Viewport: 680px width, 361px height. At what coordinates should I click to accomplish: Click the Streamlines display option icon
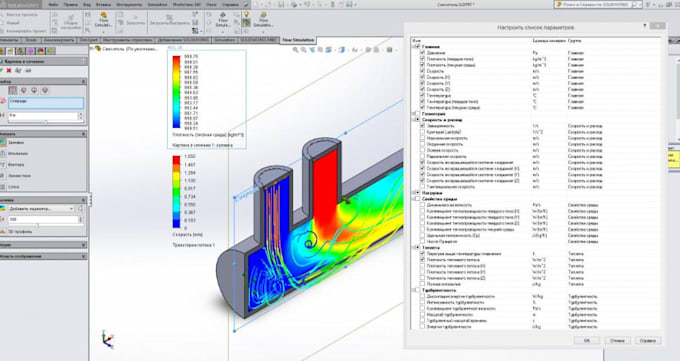[3, 176]
